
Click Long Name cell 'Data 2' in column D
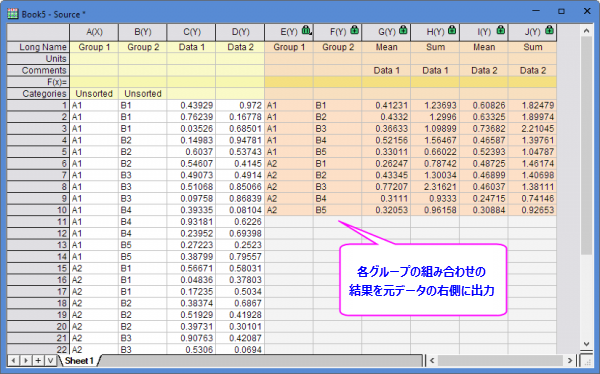[x=240, y=47]
